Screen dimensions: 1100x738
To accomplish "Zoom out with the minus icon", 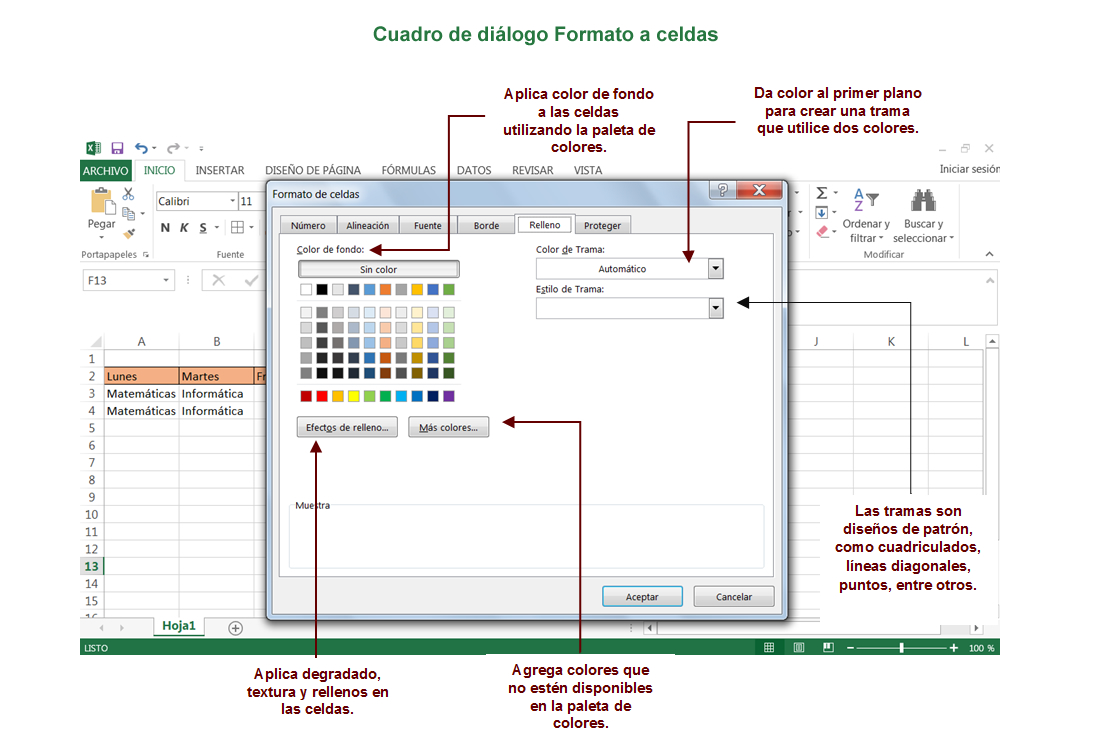I will 850,648.
